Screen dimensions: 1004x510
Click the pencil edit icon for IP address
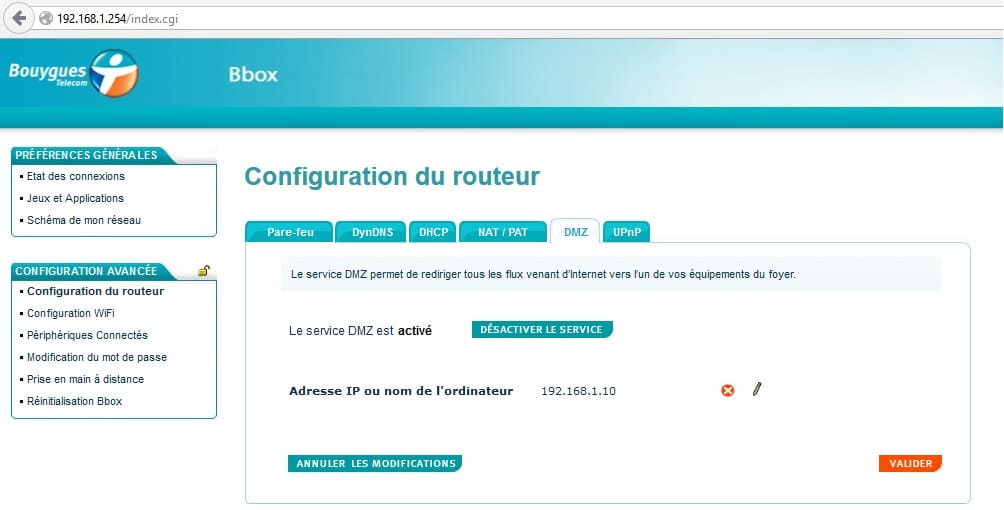pyautogui.click(x=757, y=389)
